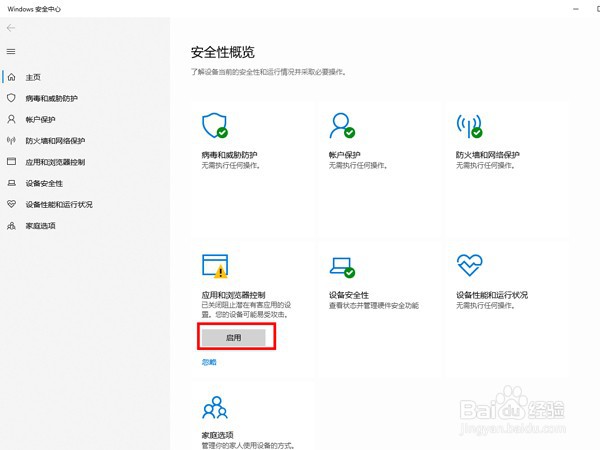The height and width of the screenshot is (450, 600).
Task: Click the shield icon in sidebar
Action: (11, 98)
